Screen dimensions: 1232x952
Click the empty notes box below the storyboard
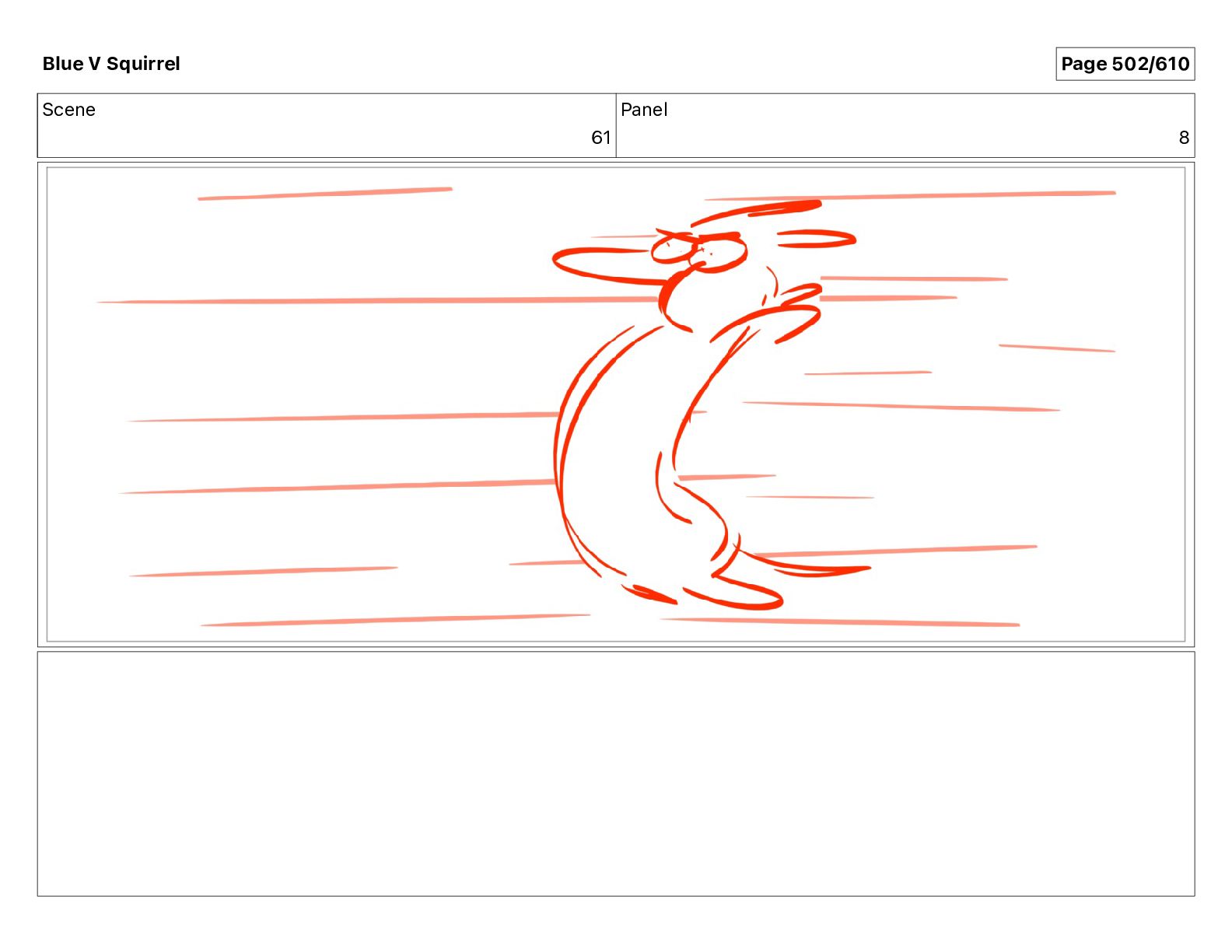tap(616, 774)
